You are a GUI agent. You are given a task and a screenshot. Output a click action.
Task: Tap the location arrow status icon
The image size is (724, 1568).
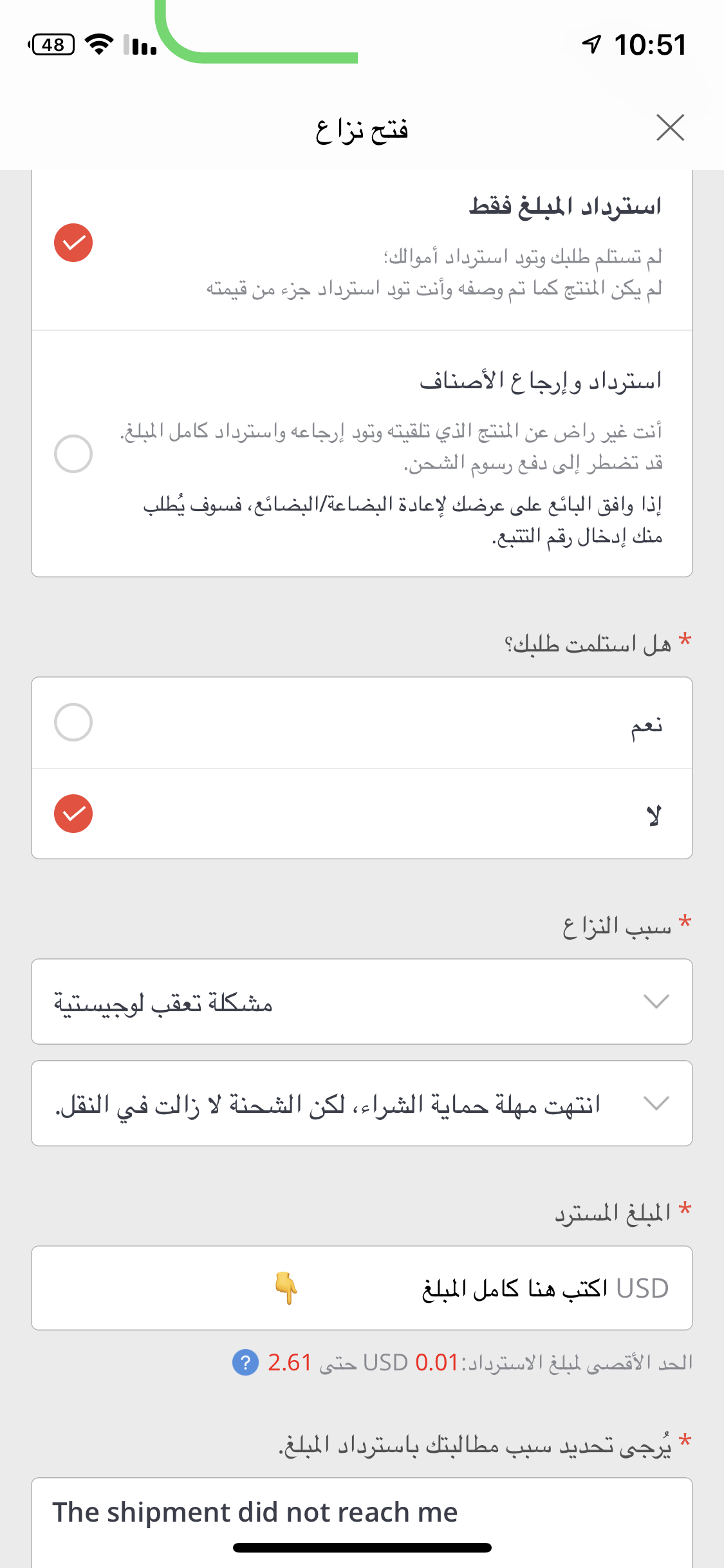[x=591, y=44]
